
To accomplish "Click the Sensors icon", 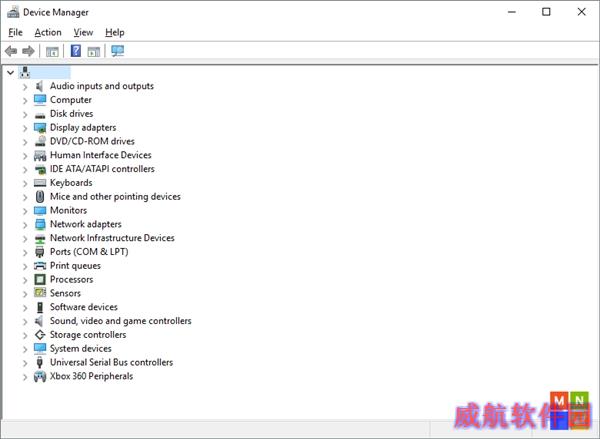I will pyautogui.click(x=40, y=293).
